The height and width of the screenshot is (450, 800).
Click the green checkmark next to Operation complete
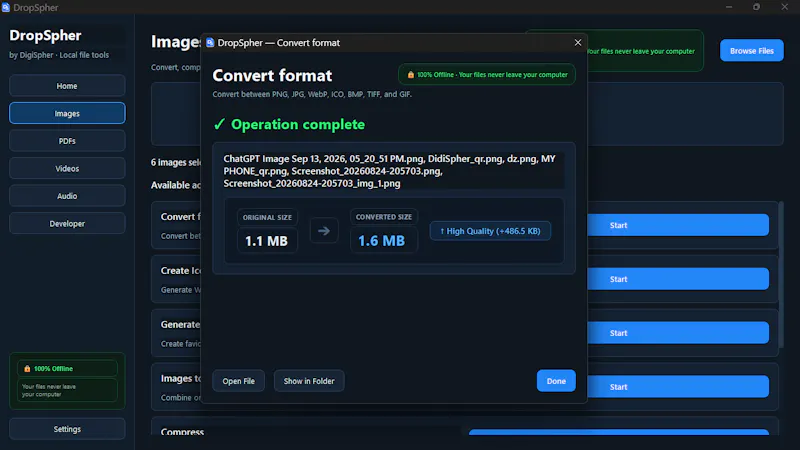pyautogui.click(x=219, y=124)
